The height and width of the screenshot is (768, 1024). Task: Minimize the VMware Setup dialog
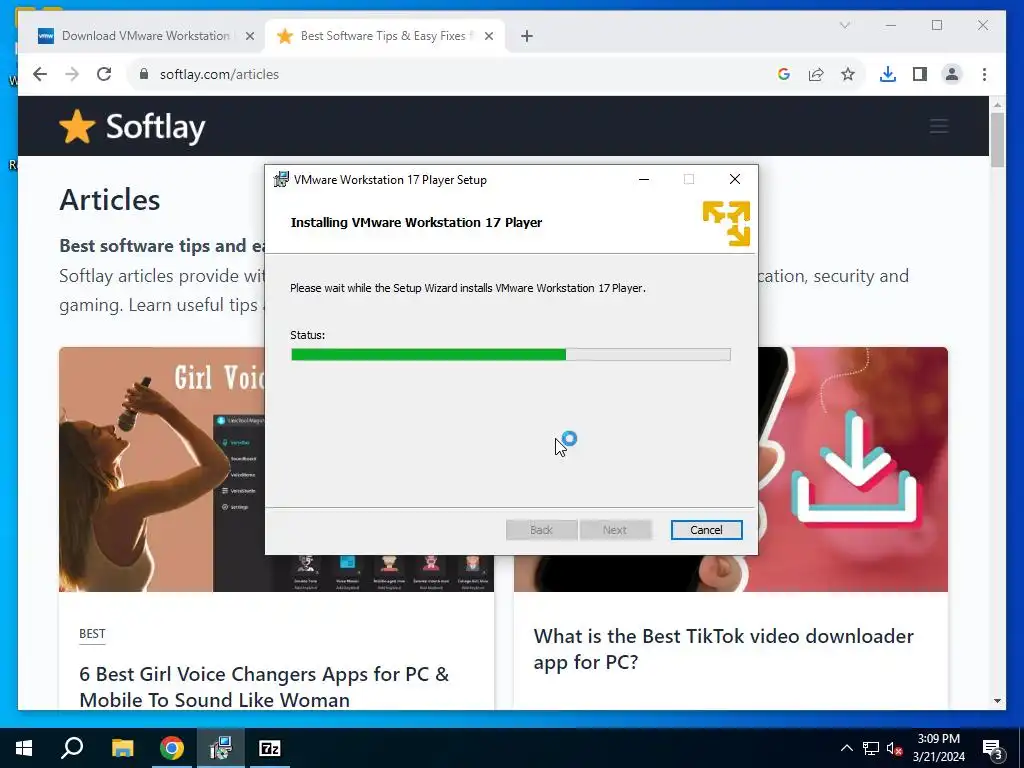tap(644, 180)
